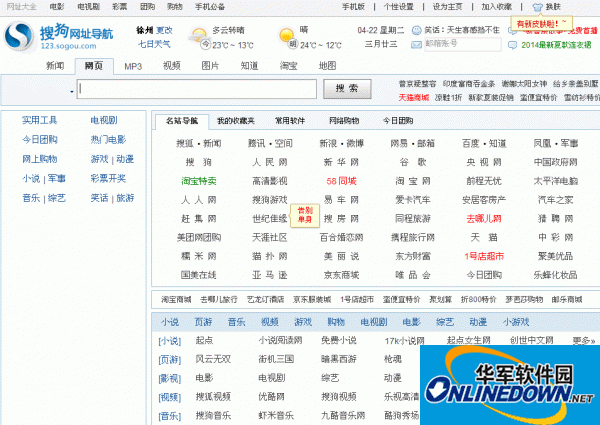Open 实用工具 in left sidebar
The height and width of the screenshot is (425, 600).
39,120
